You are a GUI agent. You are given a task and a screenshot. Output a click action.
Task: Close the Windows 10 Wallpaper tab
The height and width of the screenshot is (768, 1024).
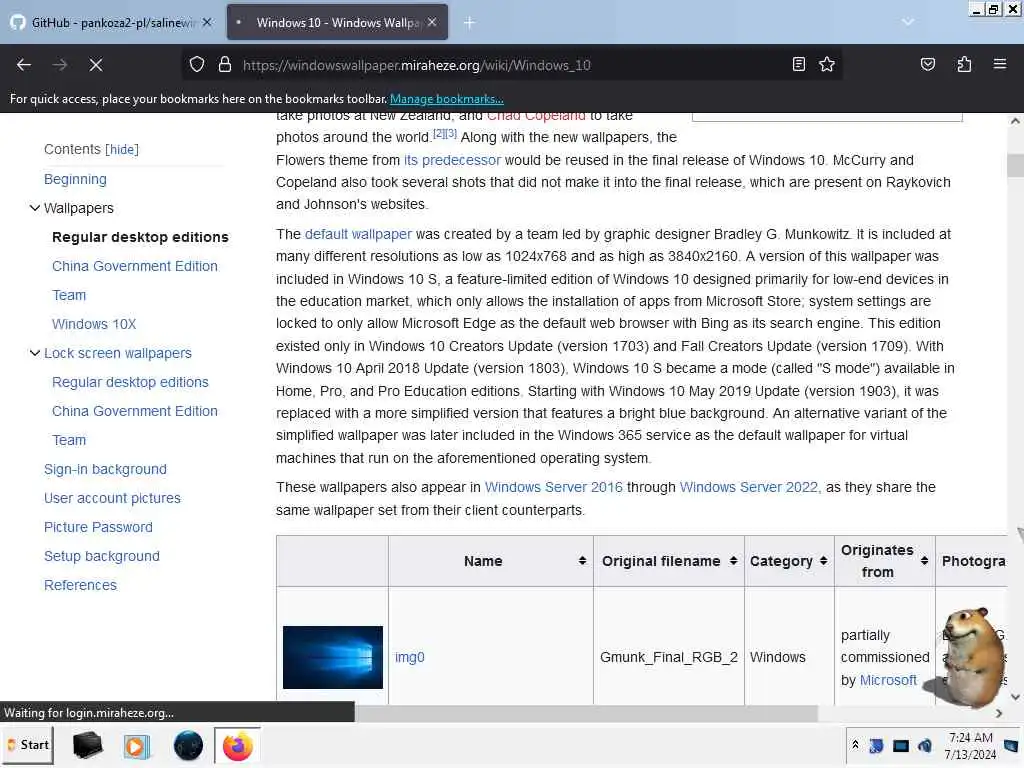click(x=432, y=22)
